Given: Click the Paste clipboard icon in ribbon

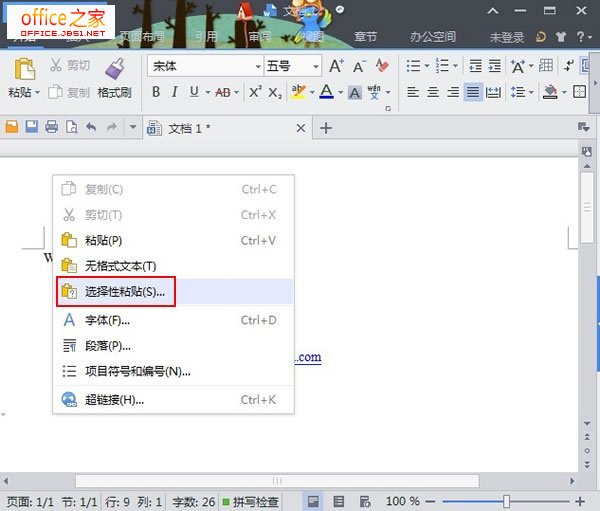Looking at the screenshot, I should [x=24, y=69].
